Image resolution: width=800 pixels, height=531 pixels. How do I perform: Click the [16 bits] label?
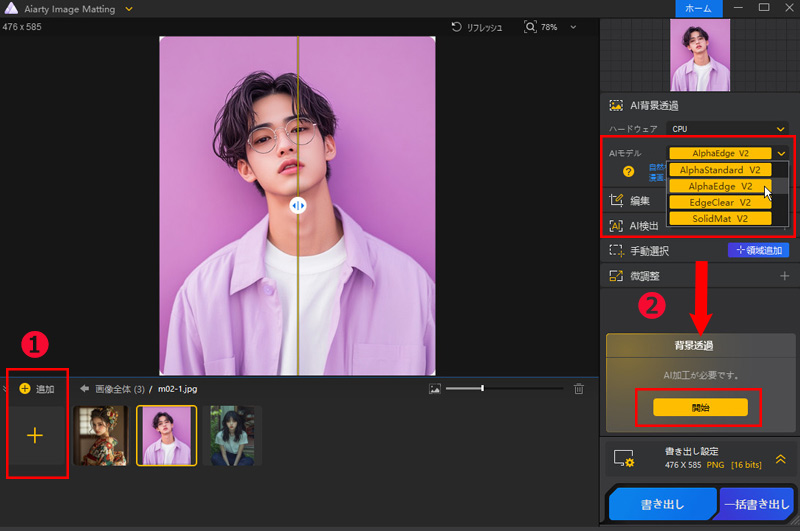746,465
